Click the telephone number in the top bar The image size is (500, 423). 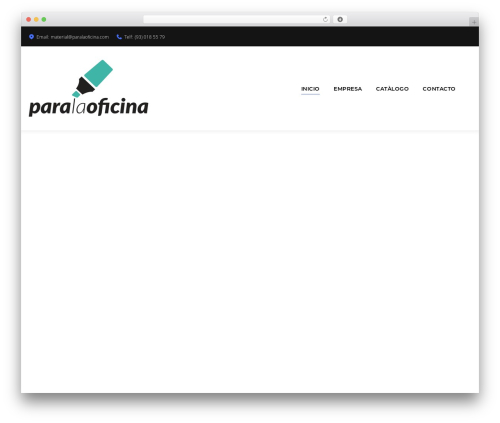click(x=149, y=37)
